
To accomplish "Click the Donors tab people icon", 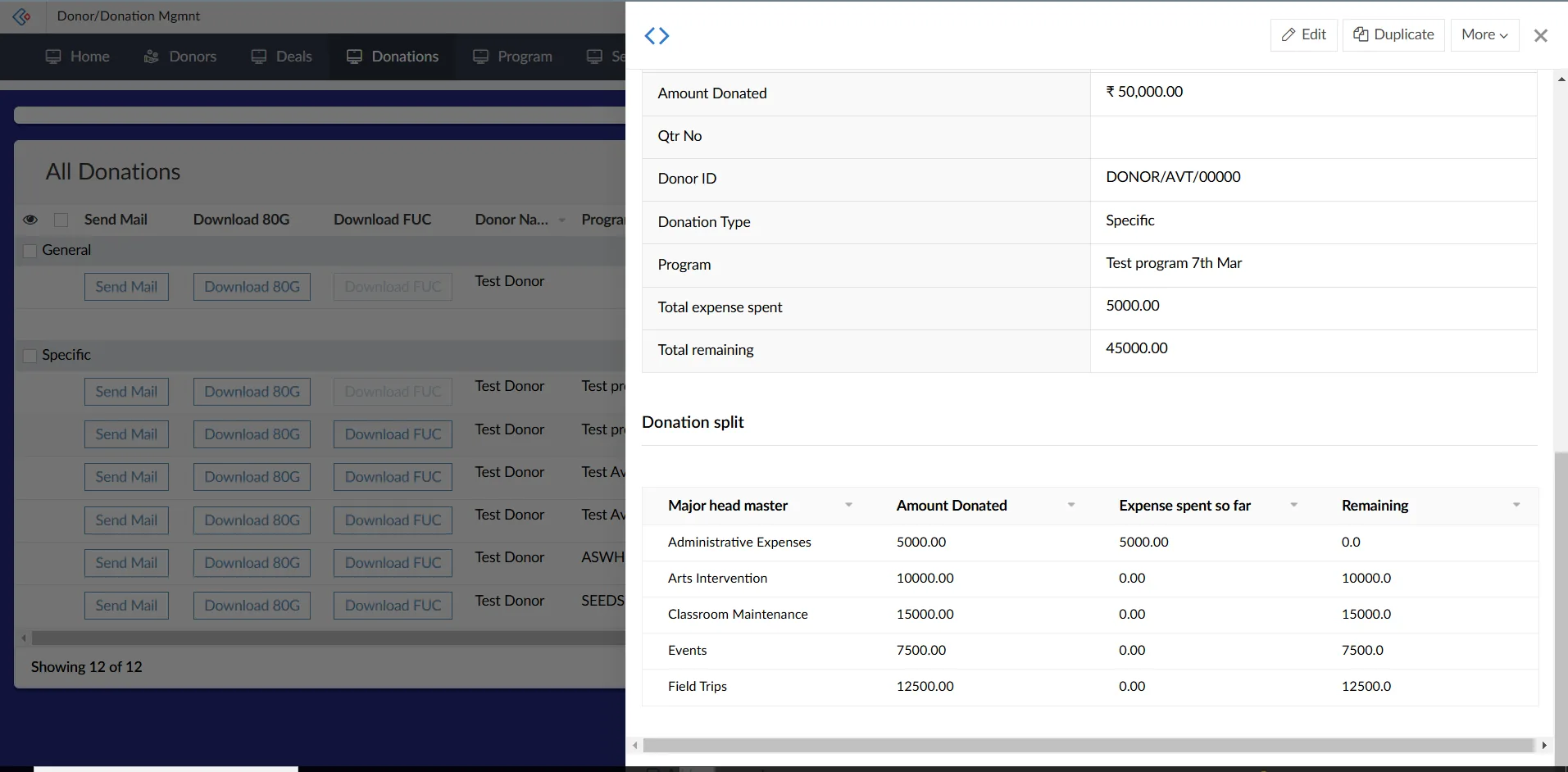I will pyautogui.click(x=152, y=57).
